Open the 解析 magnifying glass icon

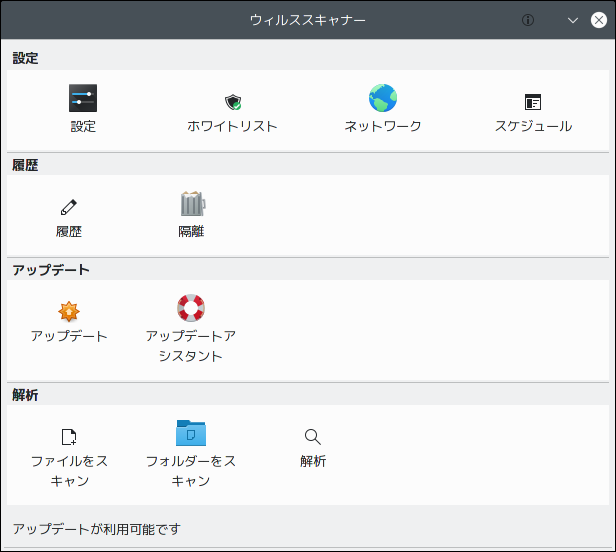click(313, 437)
